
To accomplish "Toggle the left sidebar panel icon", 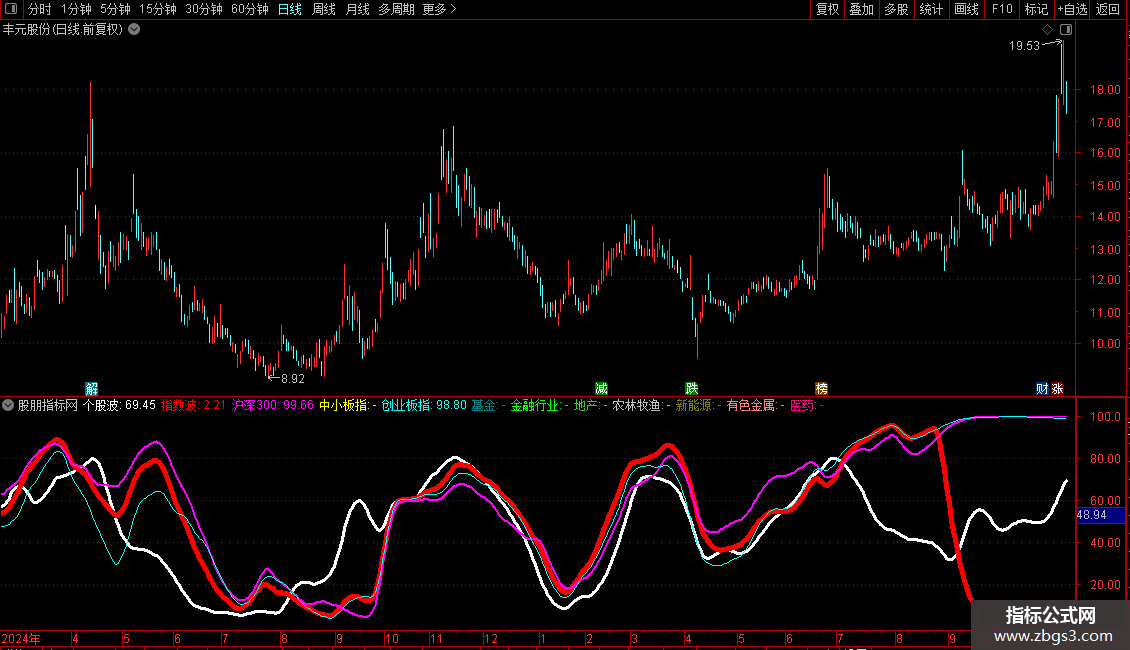I will coord(9,9).
